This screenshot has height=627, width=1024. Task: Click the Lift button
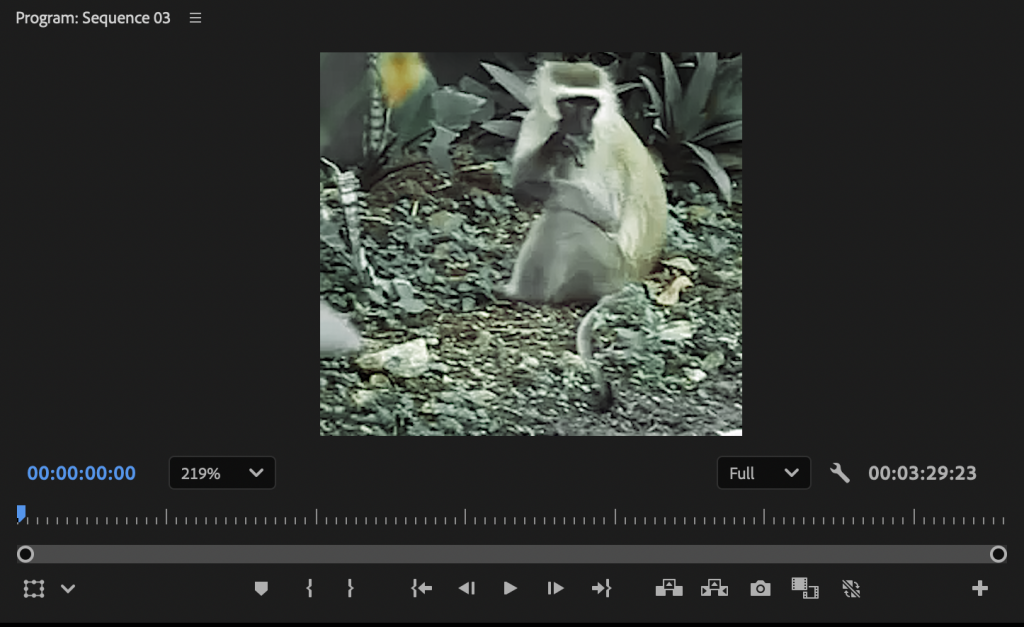669,588
